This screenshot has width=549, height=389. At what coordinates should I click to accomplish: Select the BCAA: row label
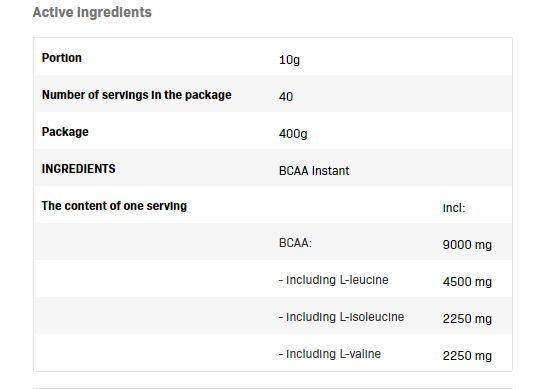[x=295, y=243]
